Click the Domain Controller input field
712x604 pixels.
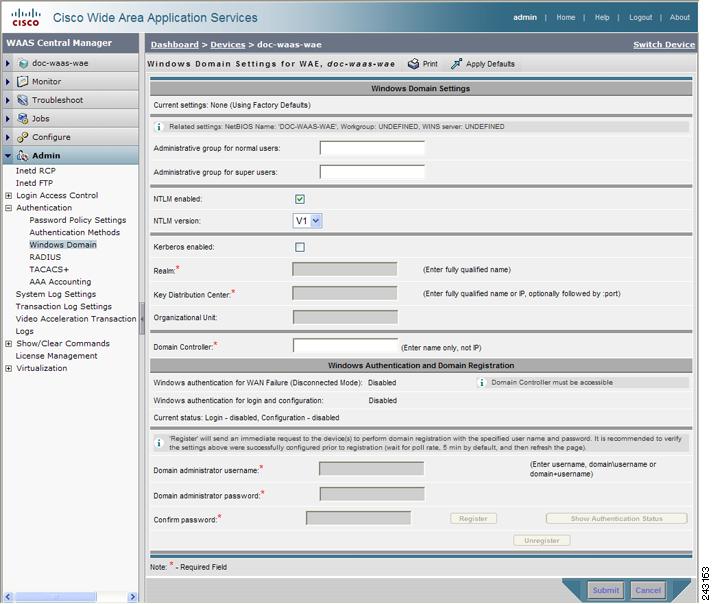click(x=345, y=346)
